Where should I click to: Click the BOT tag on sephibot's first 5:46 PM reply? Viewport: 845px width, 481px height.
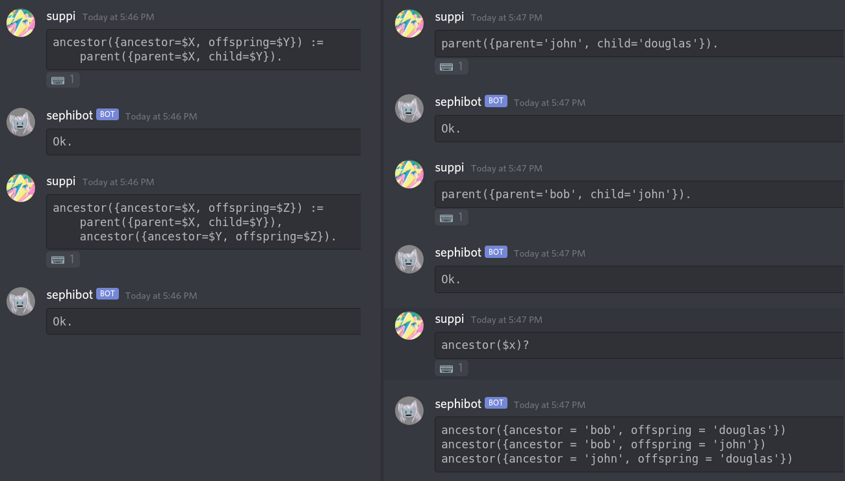[107, 114]
